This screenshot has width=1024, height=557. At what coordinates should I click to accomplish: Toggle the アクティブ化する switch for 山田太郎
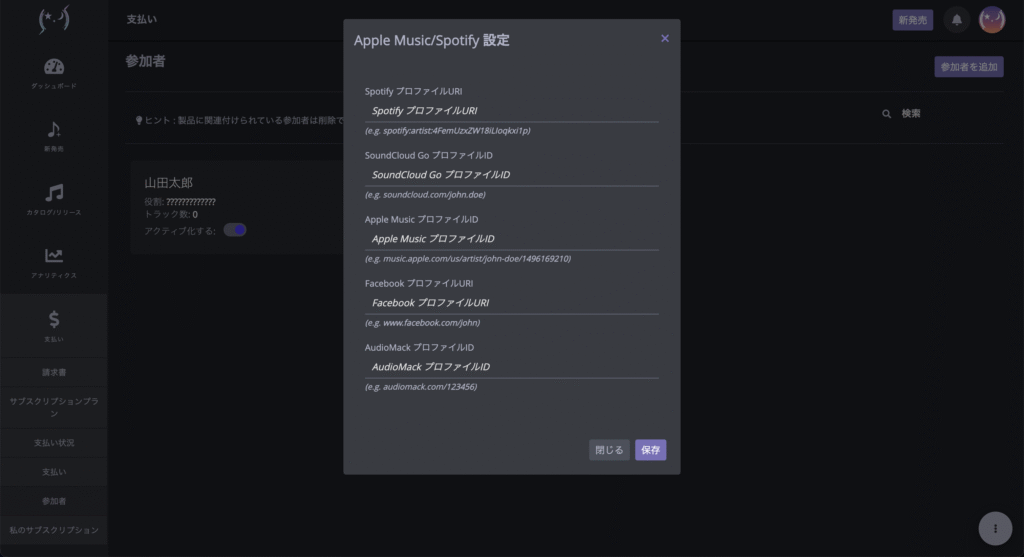tap(235, 230)
